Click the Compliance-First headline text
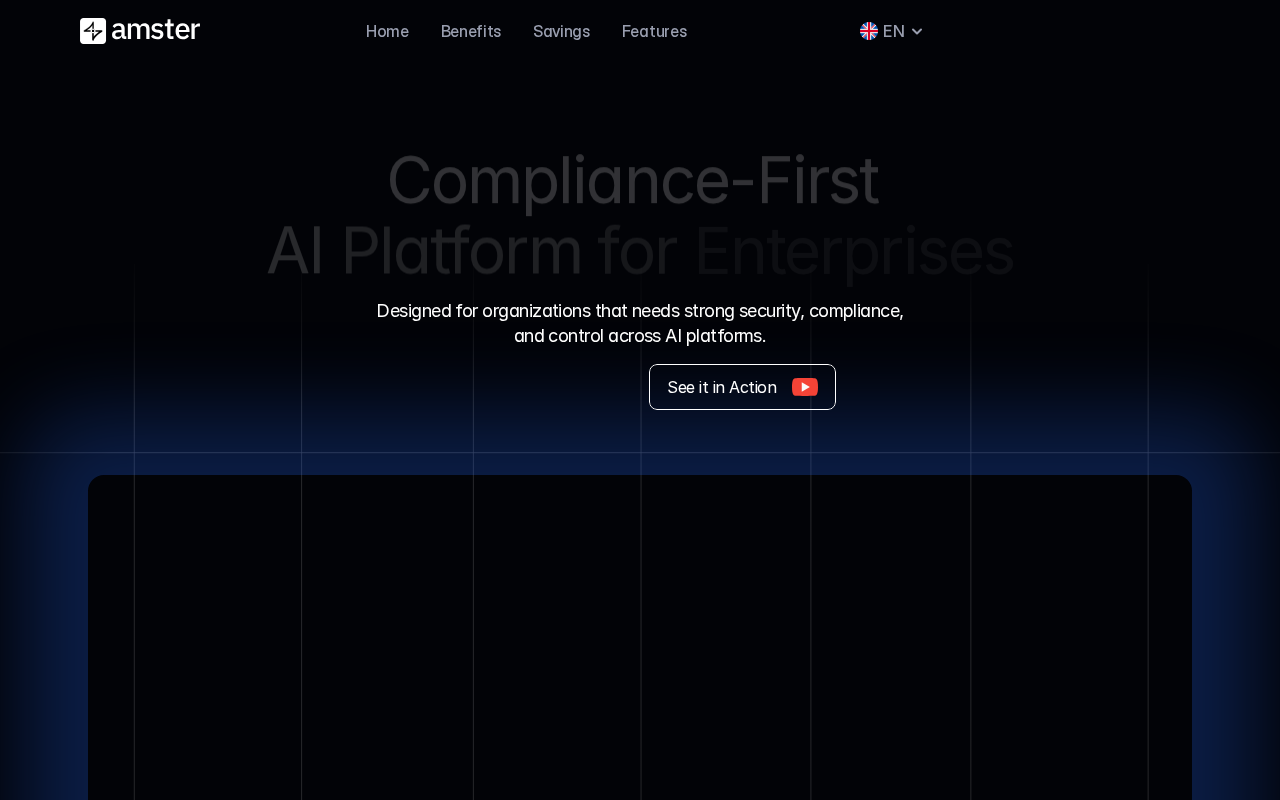The image size is (1280, 800). pos(632,181)
